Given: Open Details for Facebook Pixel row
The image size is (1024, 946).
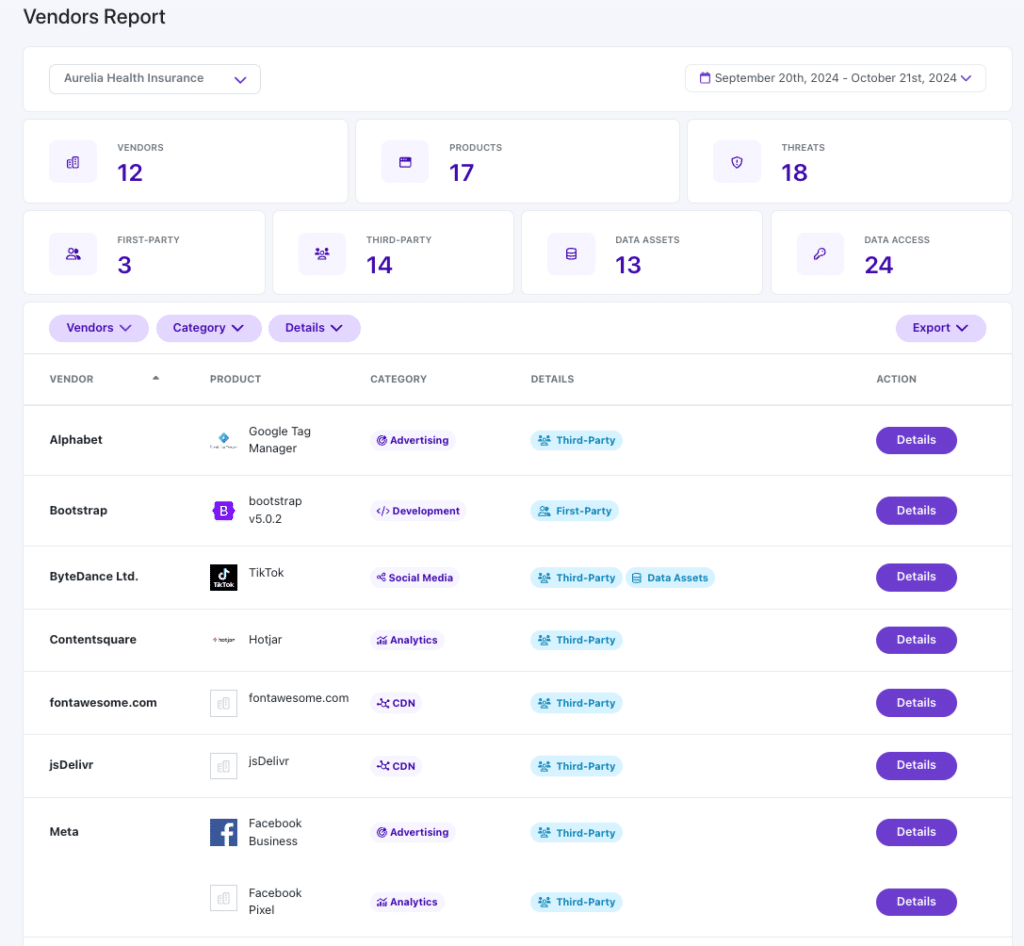Looking at the screenshot, I should pos(916,902).
